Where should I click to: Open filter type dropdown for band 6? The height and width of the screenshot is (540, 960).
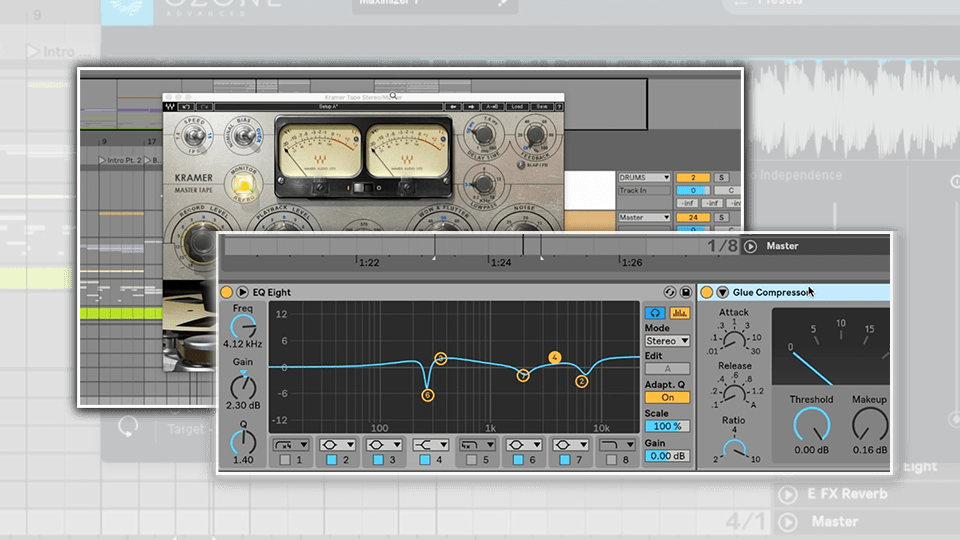pos(524,444)
